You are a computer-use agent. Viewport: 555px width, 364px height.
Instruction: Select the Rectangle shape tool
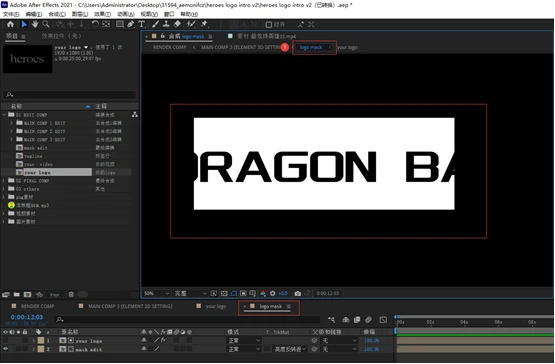[x=120, y=24]
